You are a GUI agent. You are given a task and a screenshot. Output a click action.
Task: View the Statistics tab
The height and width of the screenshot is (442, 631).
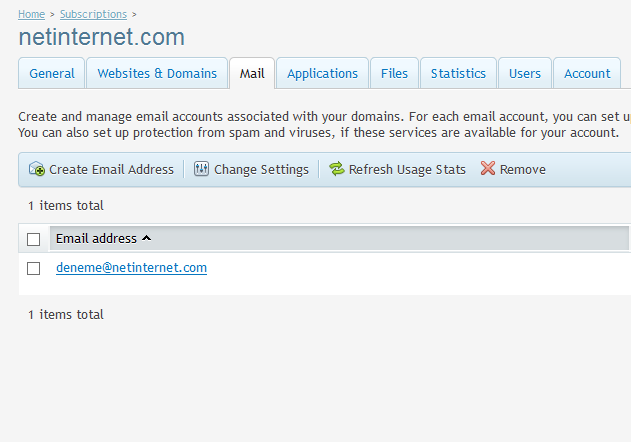coord(458,73)
